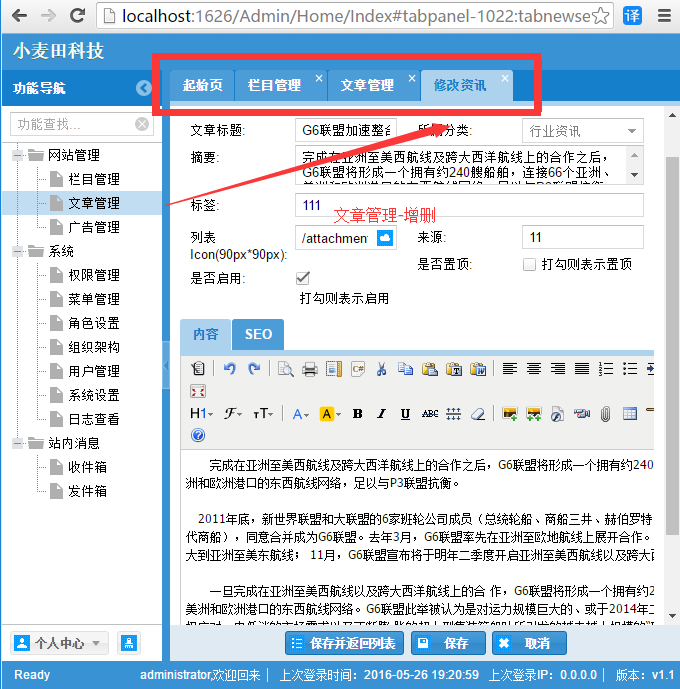Copy selection using the copy icon

pos(405,368)
